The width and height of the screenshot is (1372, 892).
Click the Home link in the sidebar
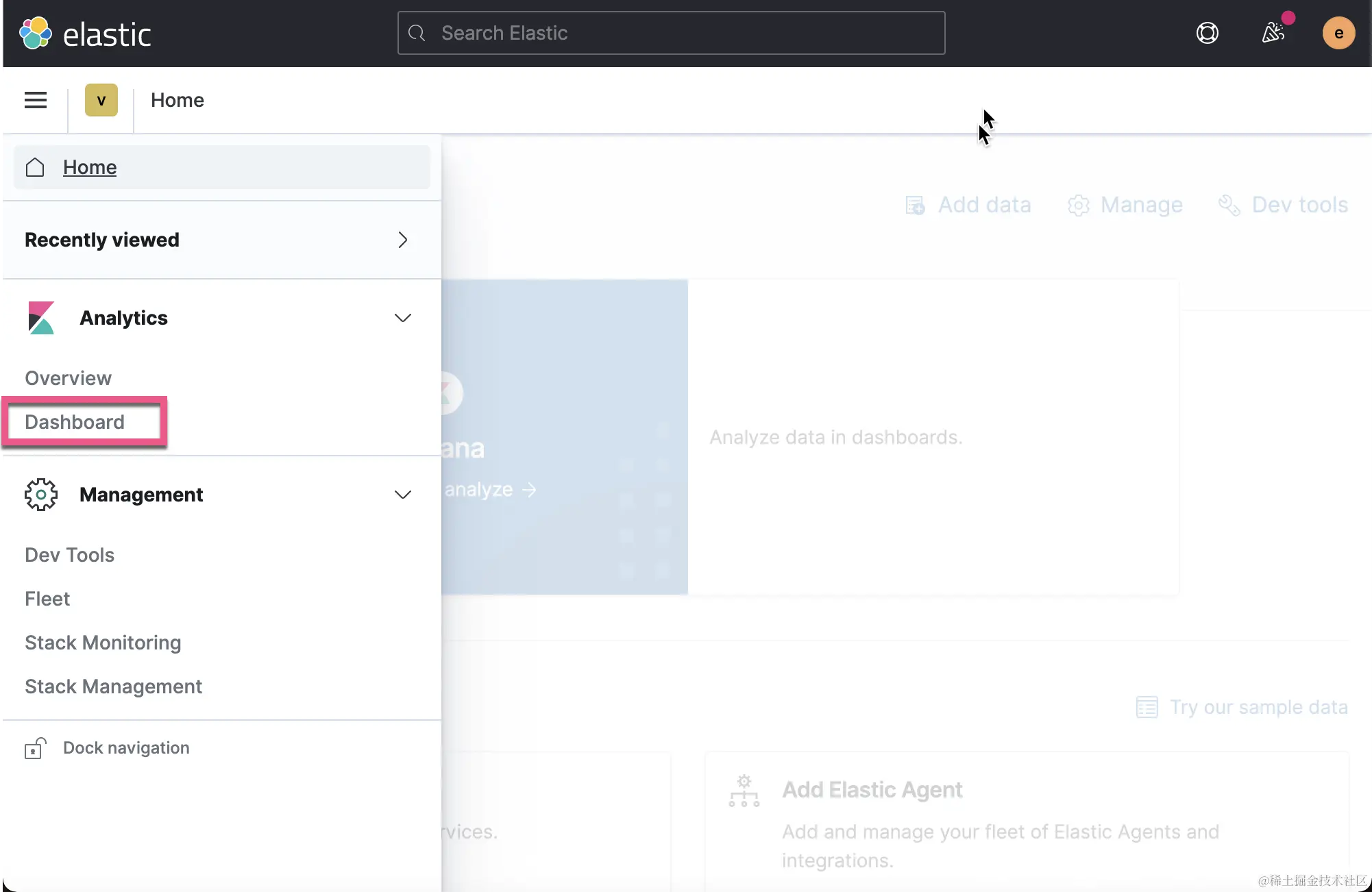coord(90,167)
